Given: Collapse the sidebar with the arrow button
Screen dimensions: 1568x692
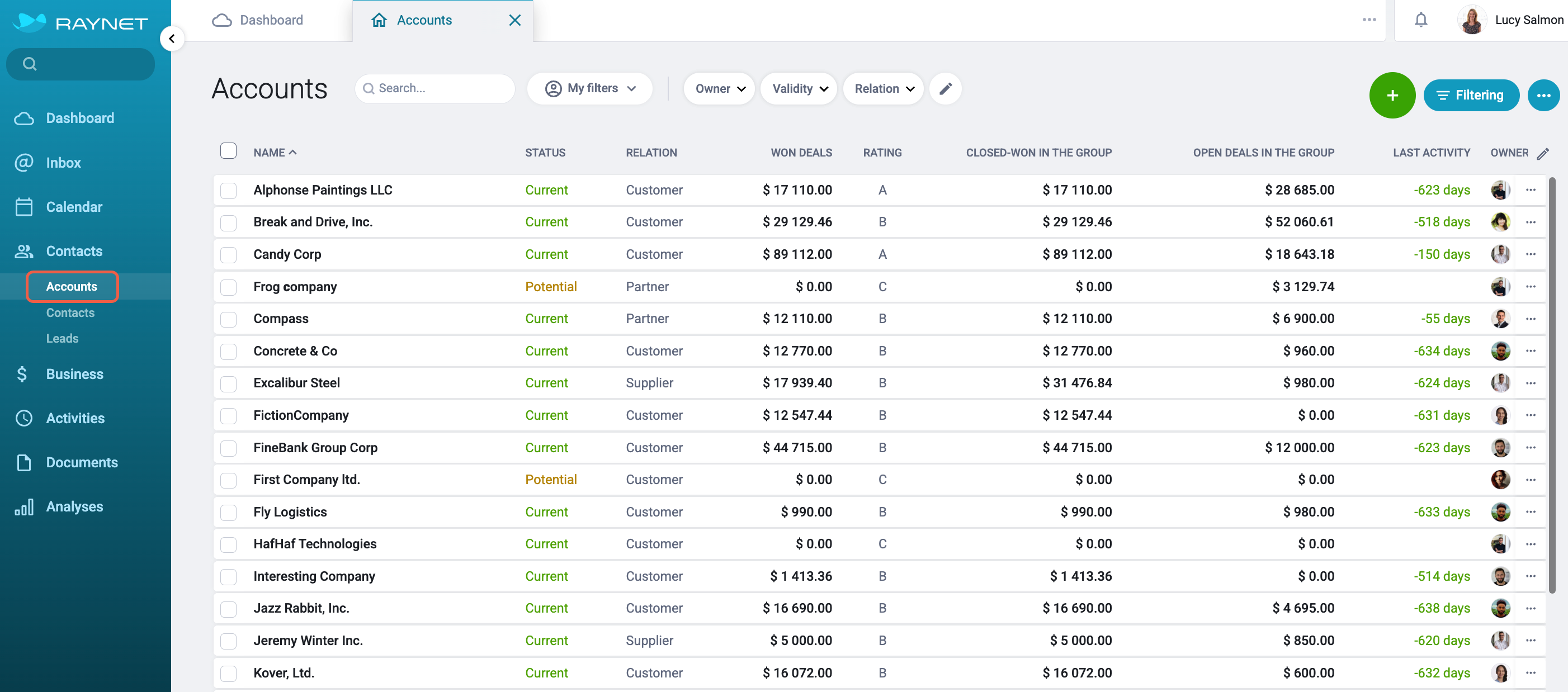Looking at the screenshot, I should pos(172,39).
